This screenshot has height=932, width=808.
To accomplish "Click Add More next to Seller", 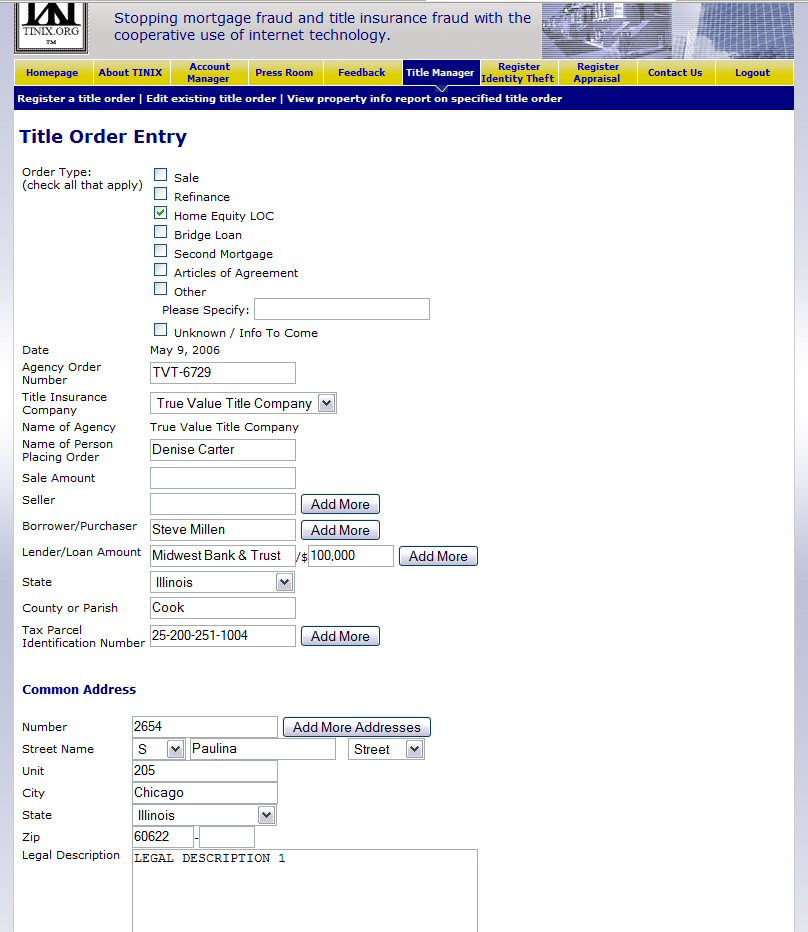I will [340, 504].
